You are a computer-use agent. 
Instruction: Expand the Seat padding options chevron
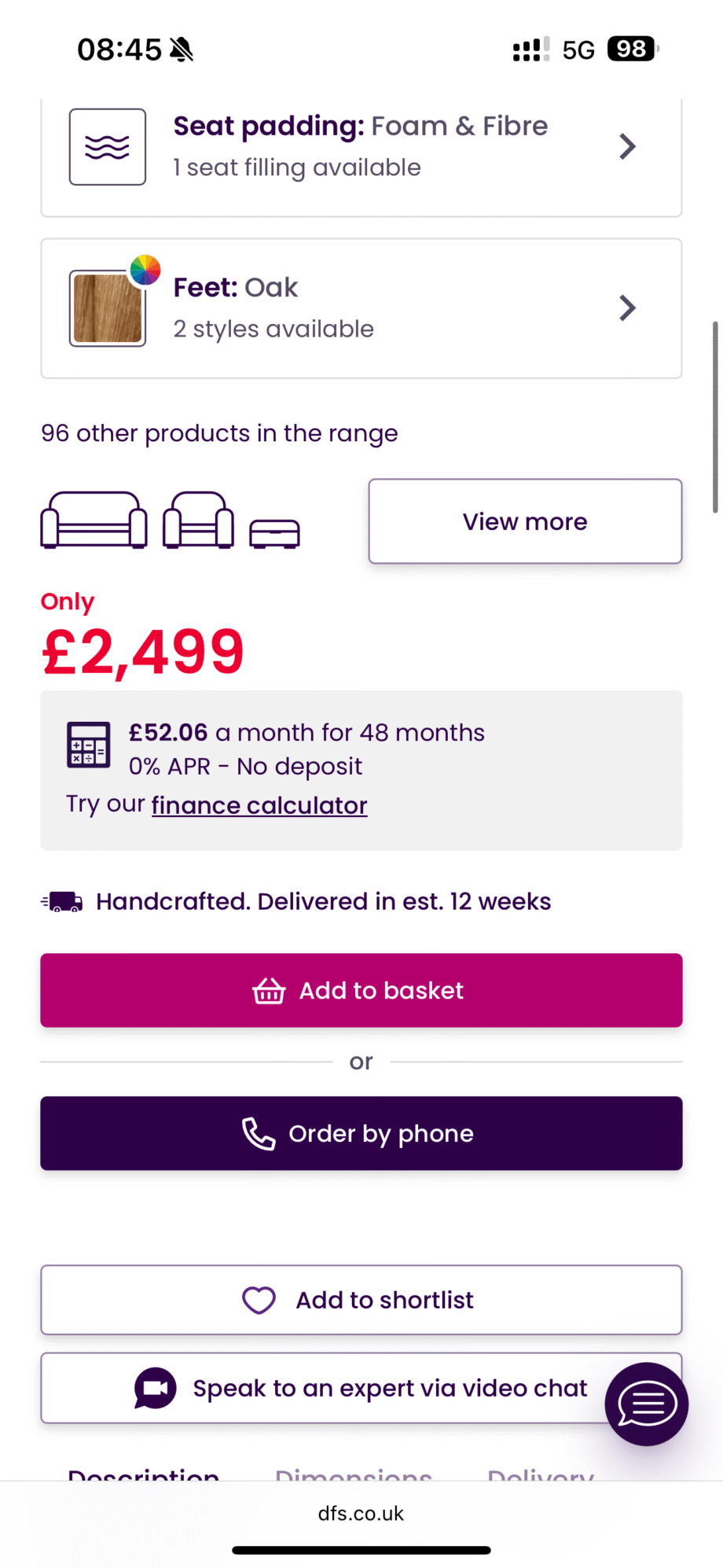click(x=627, y=146)
